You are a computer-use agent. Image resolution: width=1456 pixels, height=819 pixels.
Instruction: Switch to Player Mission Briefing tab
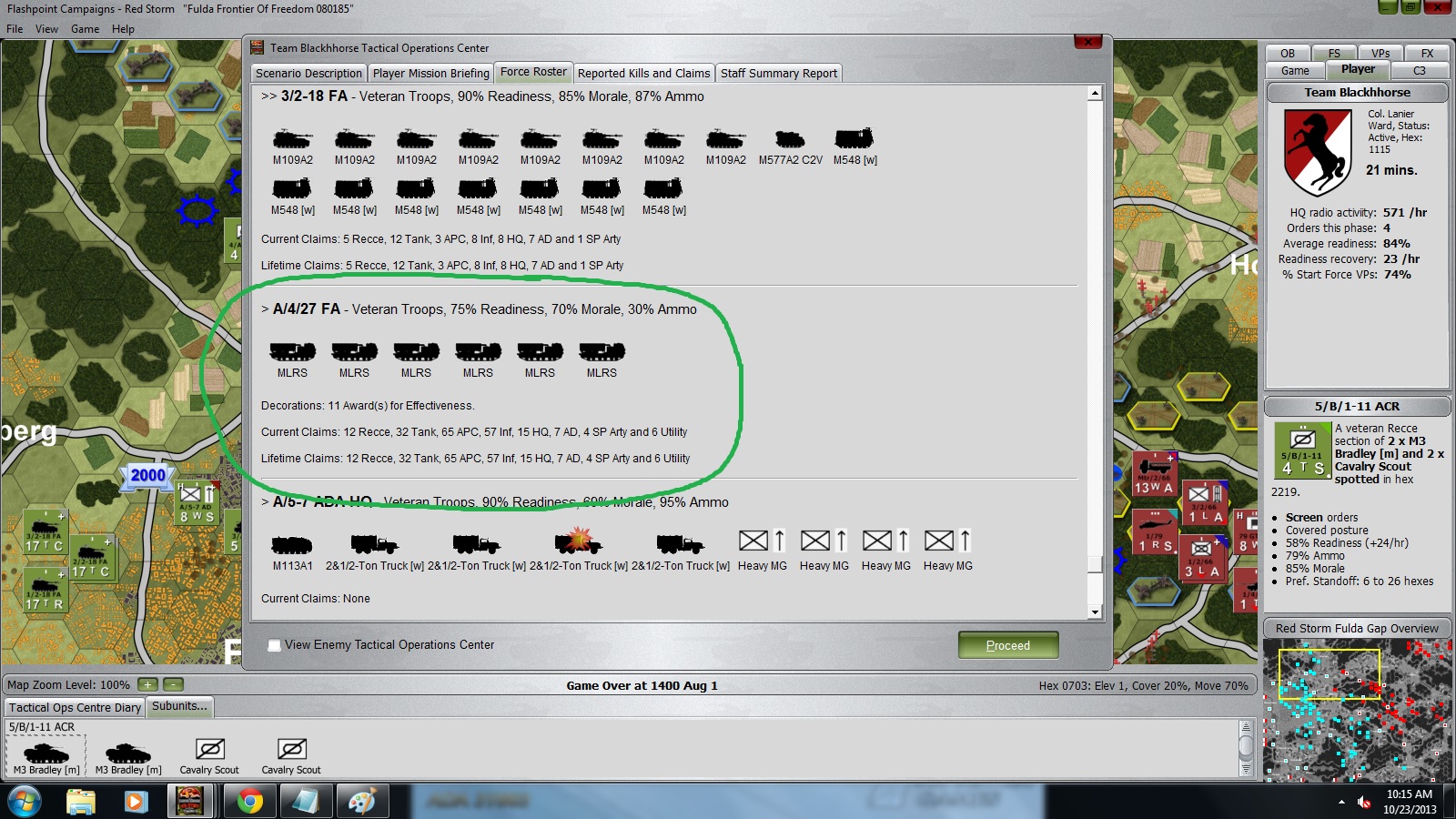pyautogui.click(x=430, y=74)
